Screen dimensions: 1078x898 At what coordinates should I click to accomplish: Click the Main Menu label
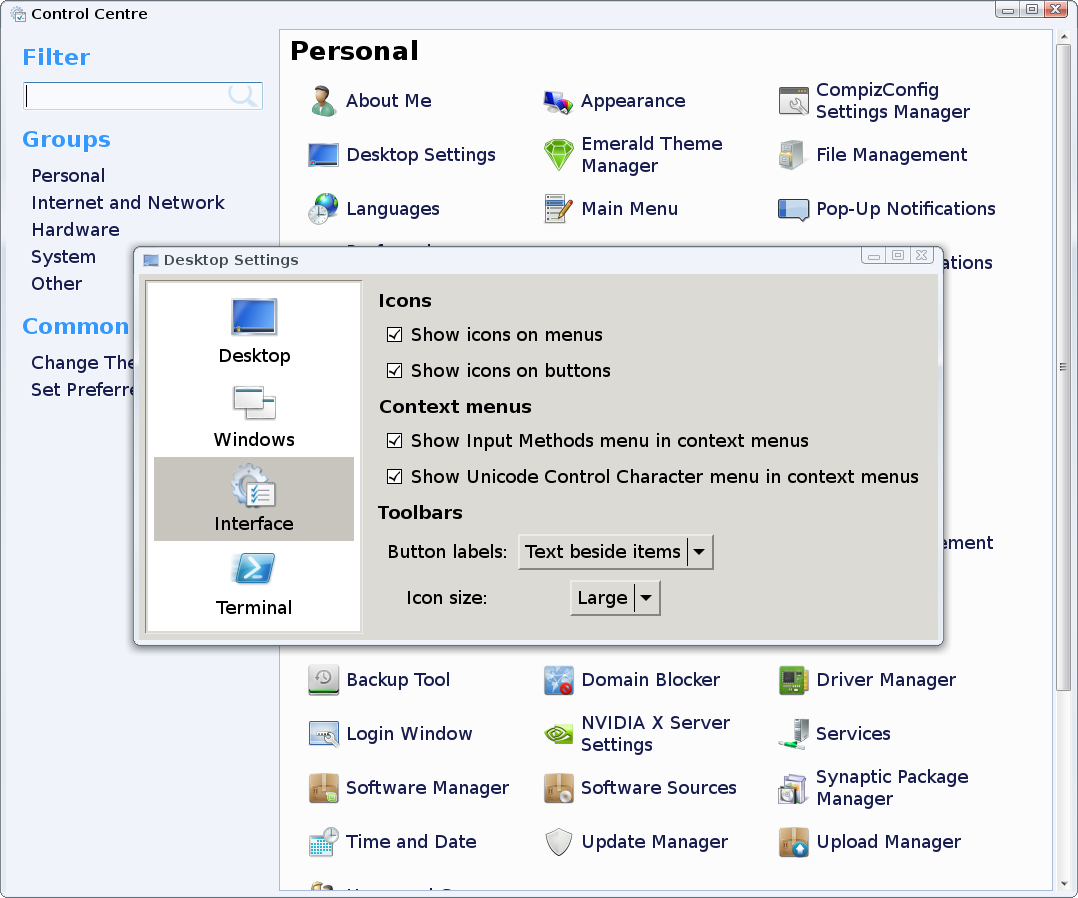[x=629, y=209]
